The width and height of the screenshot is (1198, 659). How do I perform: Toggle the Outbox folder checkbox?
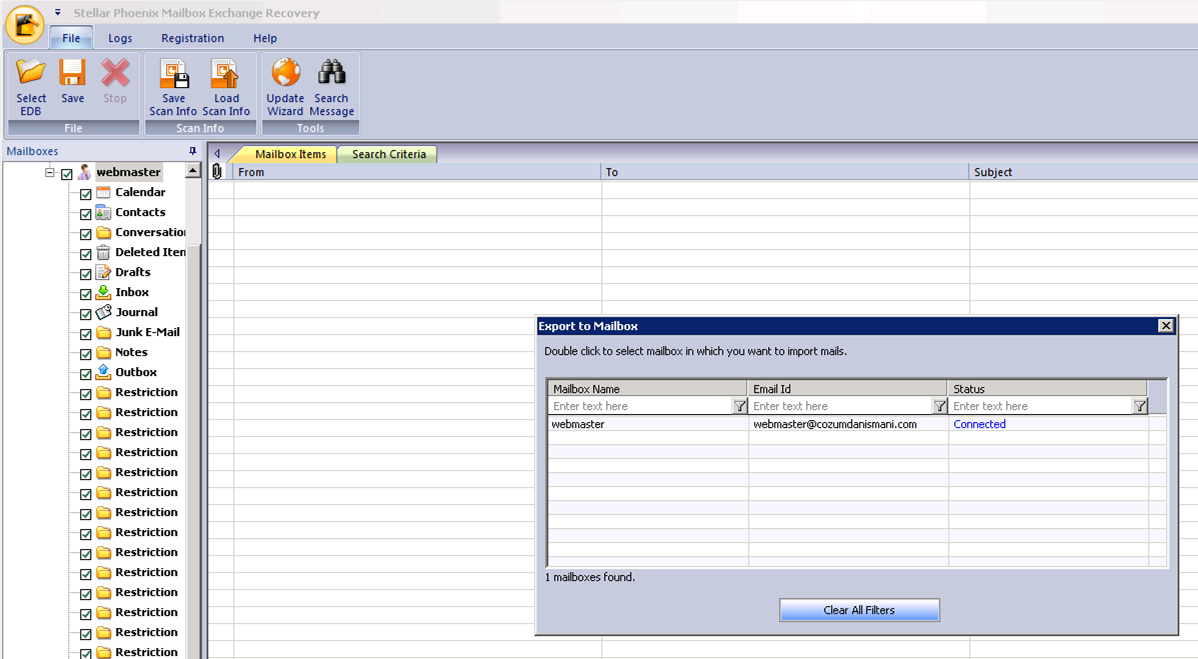tap(86, 374)
